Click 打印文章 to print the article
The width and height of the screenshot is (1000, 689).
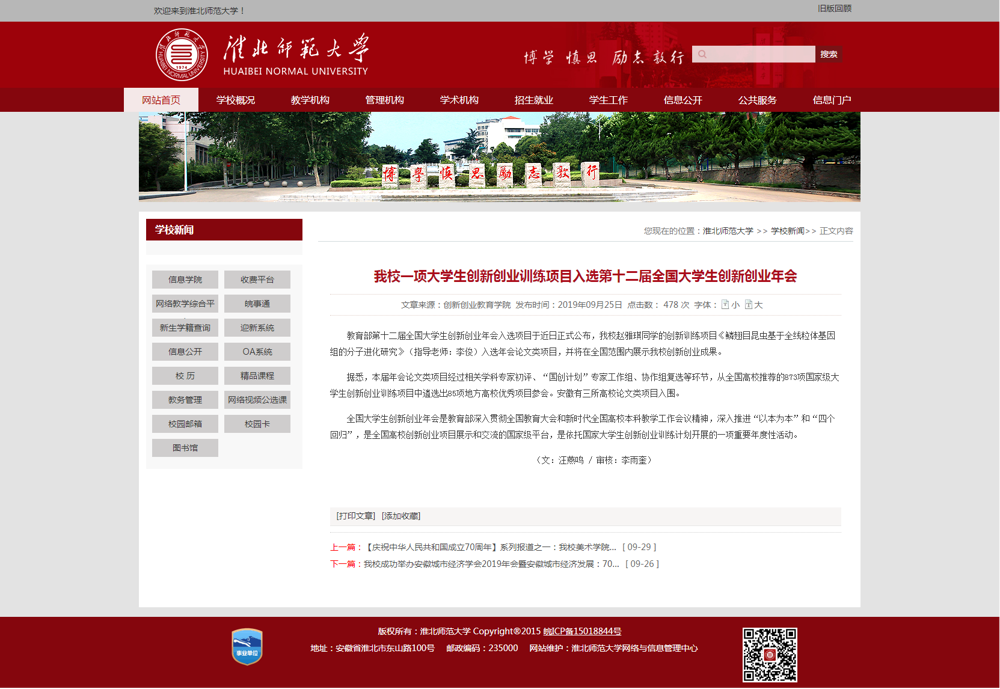coord(355,516)
